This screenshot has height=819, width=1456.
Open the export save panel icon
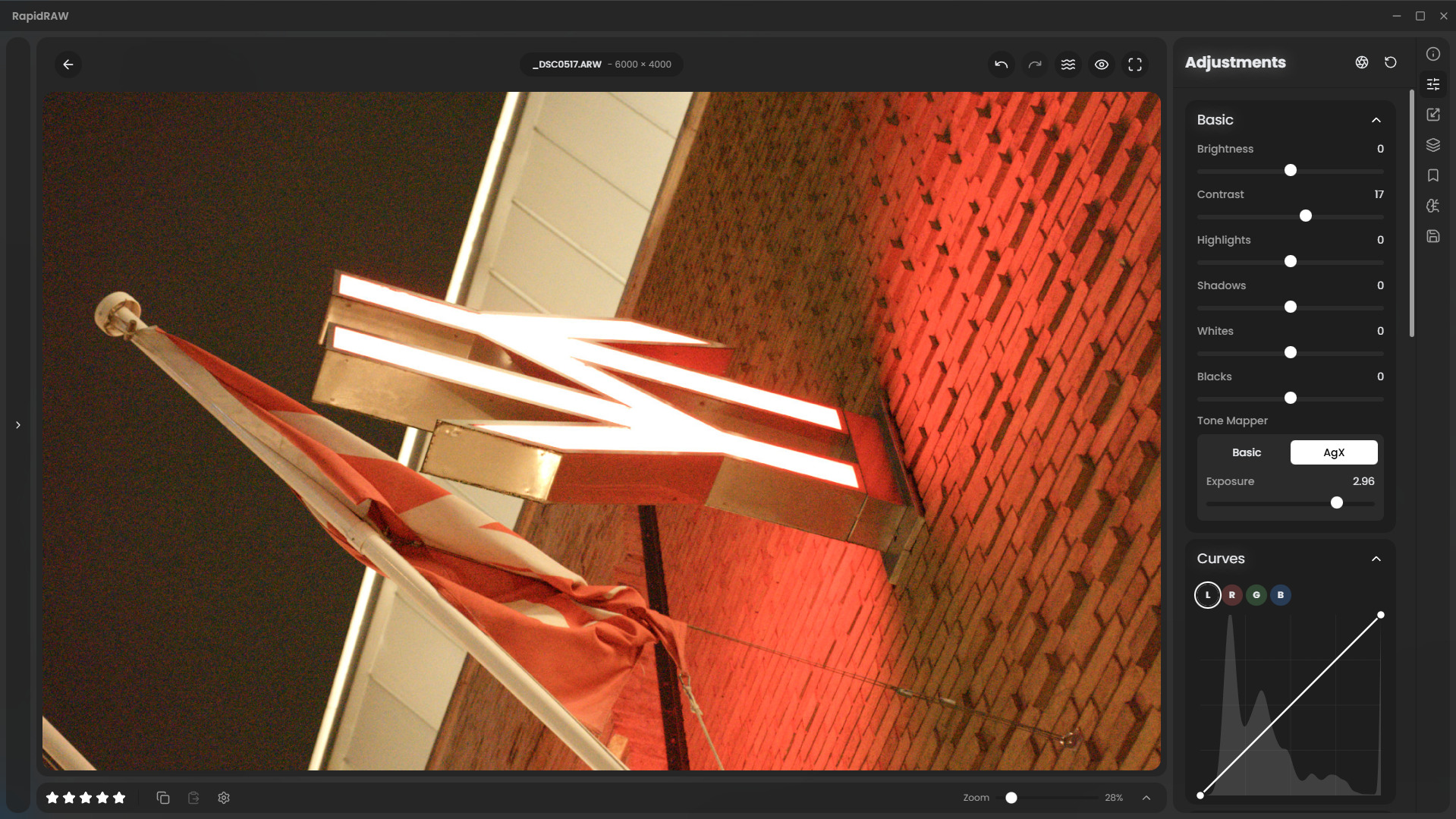coord(1432,236)
